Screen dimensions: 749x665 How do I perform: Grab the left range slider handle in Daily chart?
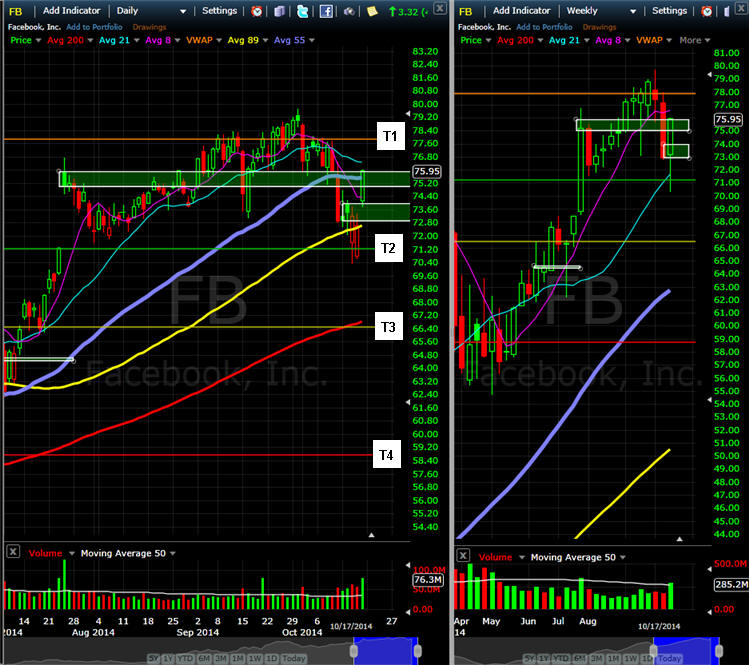click(x=353, y=651)
